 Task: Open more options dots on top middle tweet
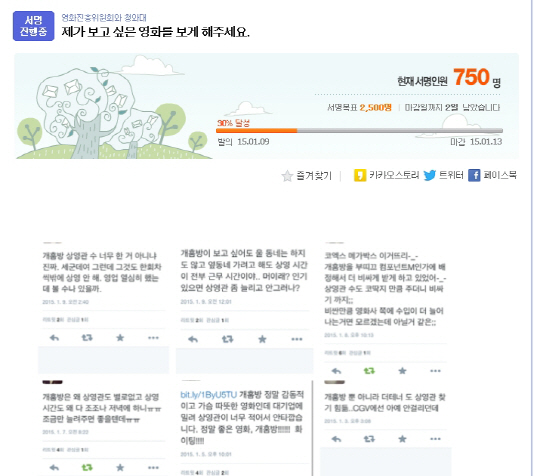297,340
